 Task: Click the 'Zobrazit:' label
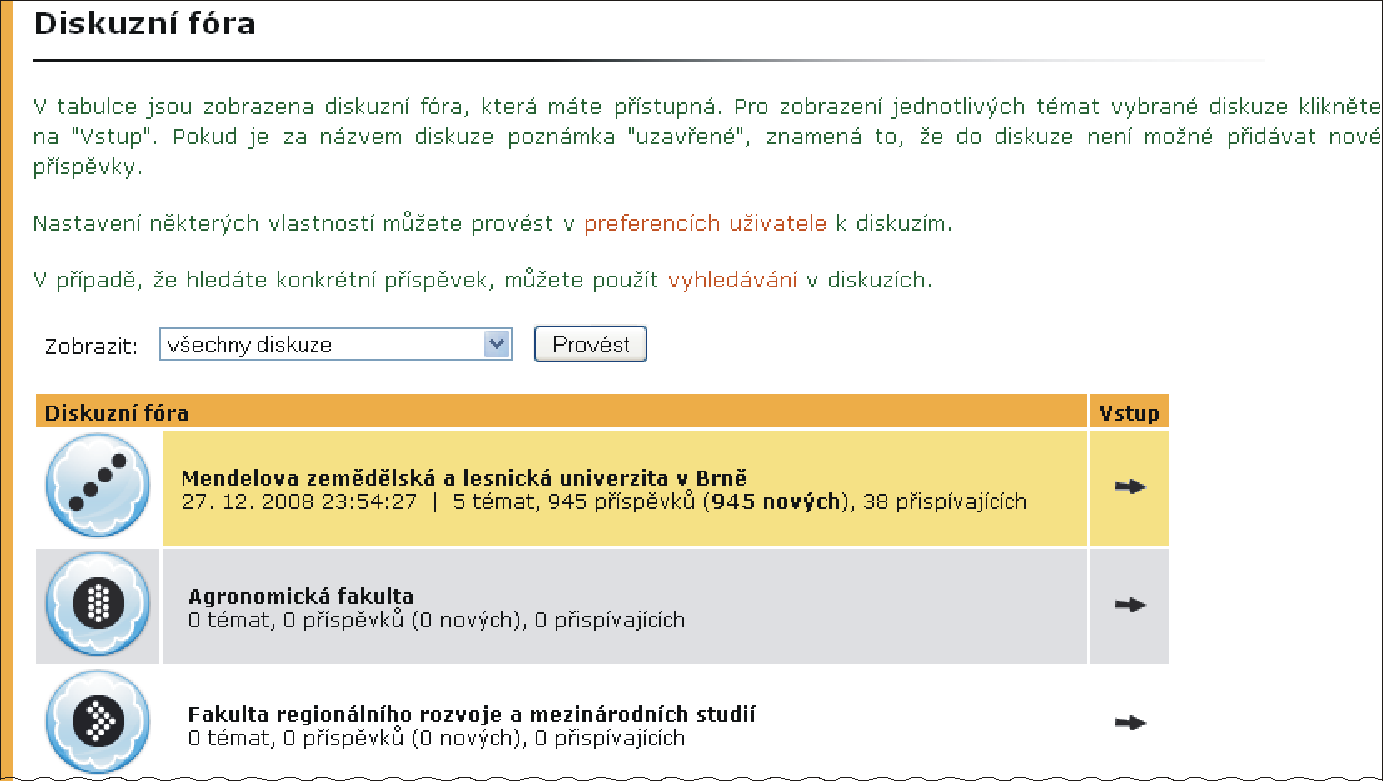[x=91, y=346]
